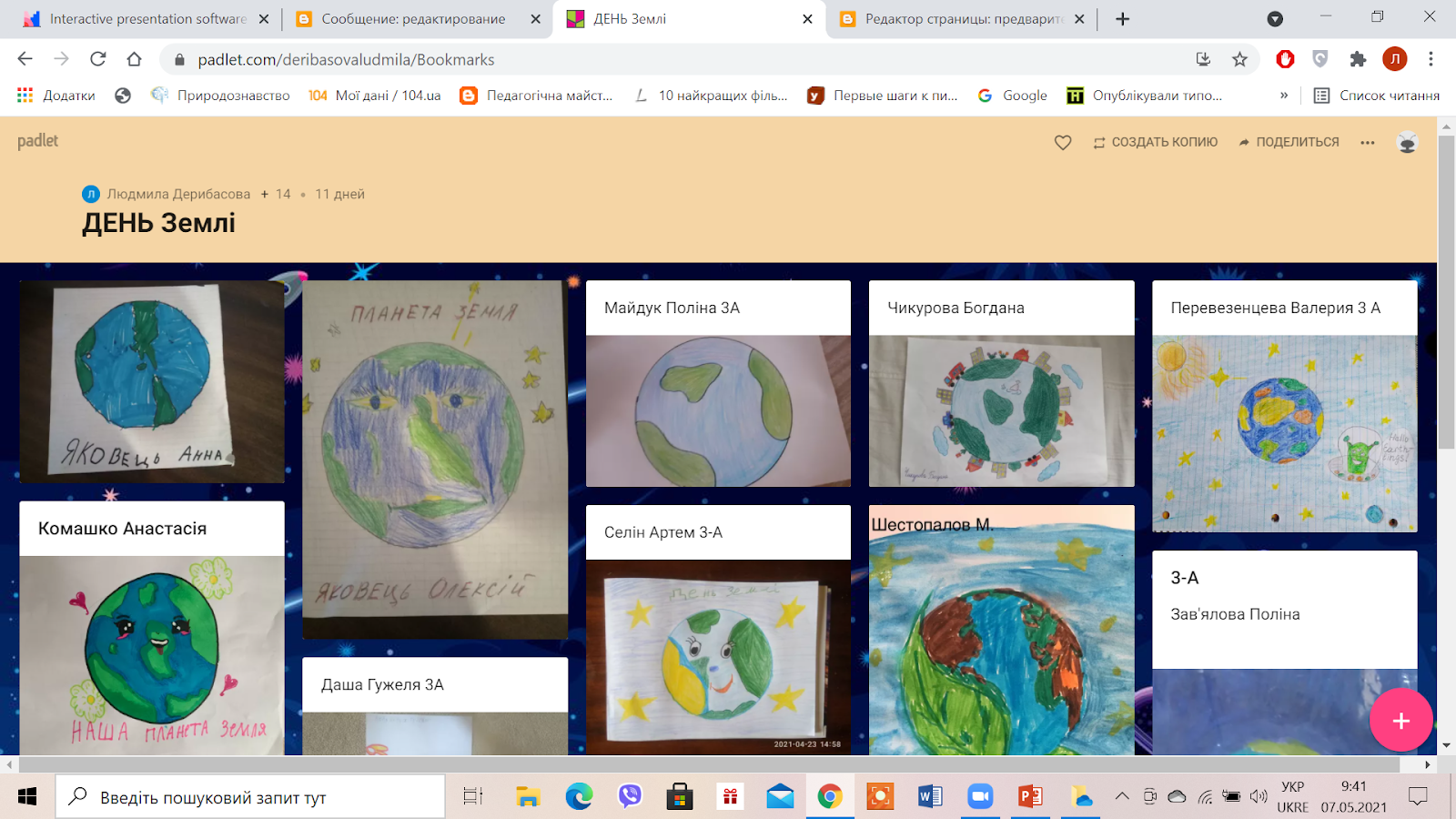The image size is (1456, 819).
Task: Switch to Сообщение: редактирование tab
Action: click(x=416, y=19)
